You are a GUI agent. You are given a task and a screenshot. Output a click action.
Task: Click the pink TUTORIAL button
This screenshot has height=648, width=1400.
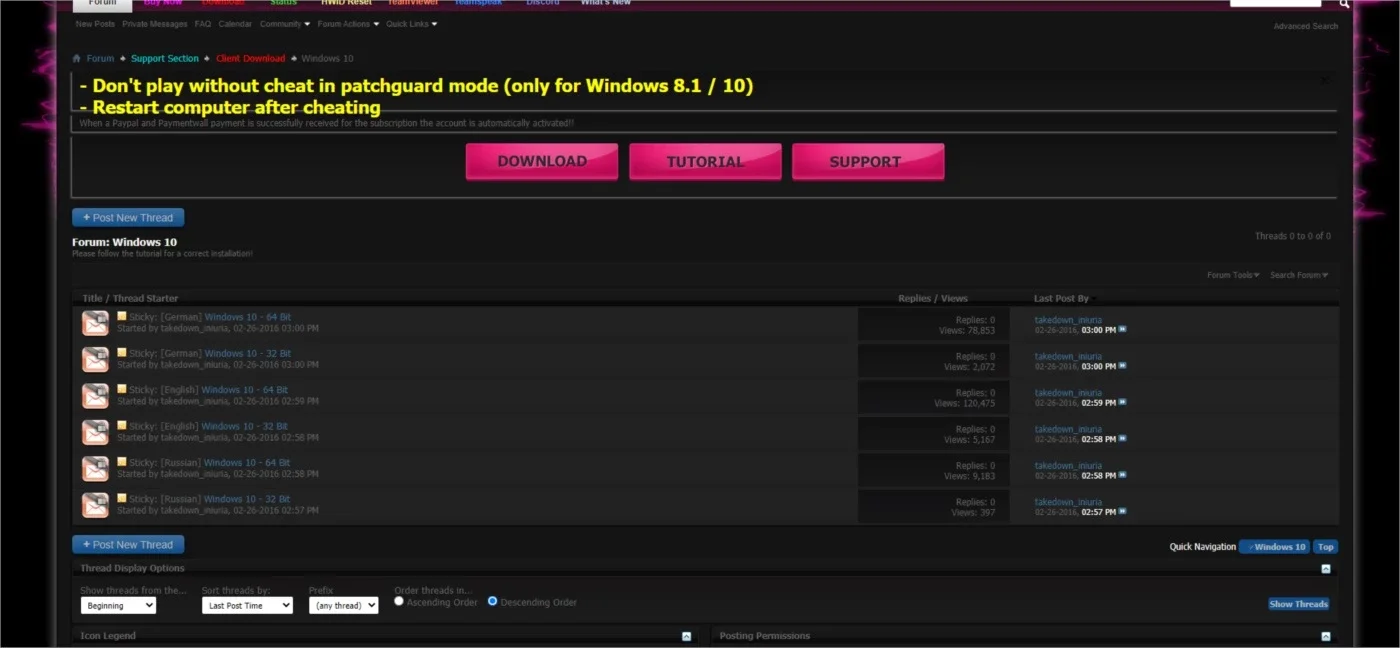coord(705,161)
